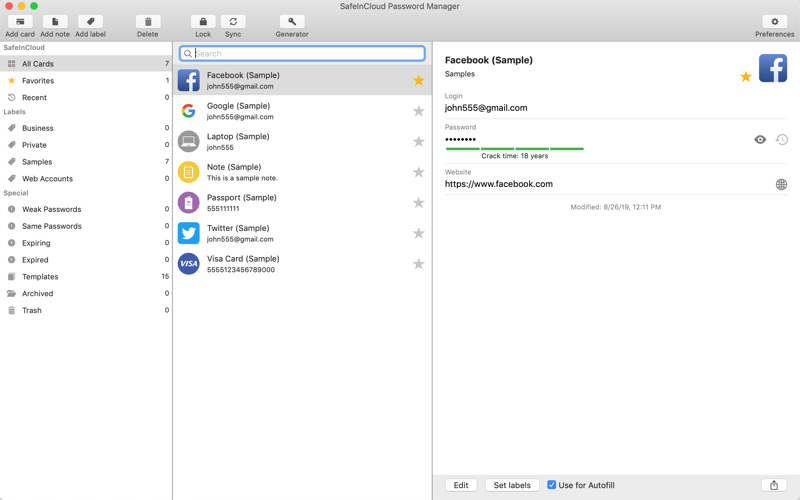Click the Visa card icon in list

click(189, 264)
